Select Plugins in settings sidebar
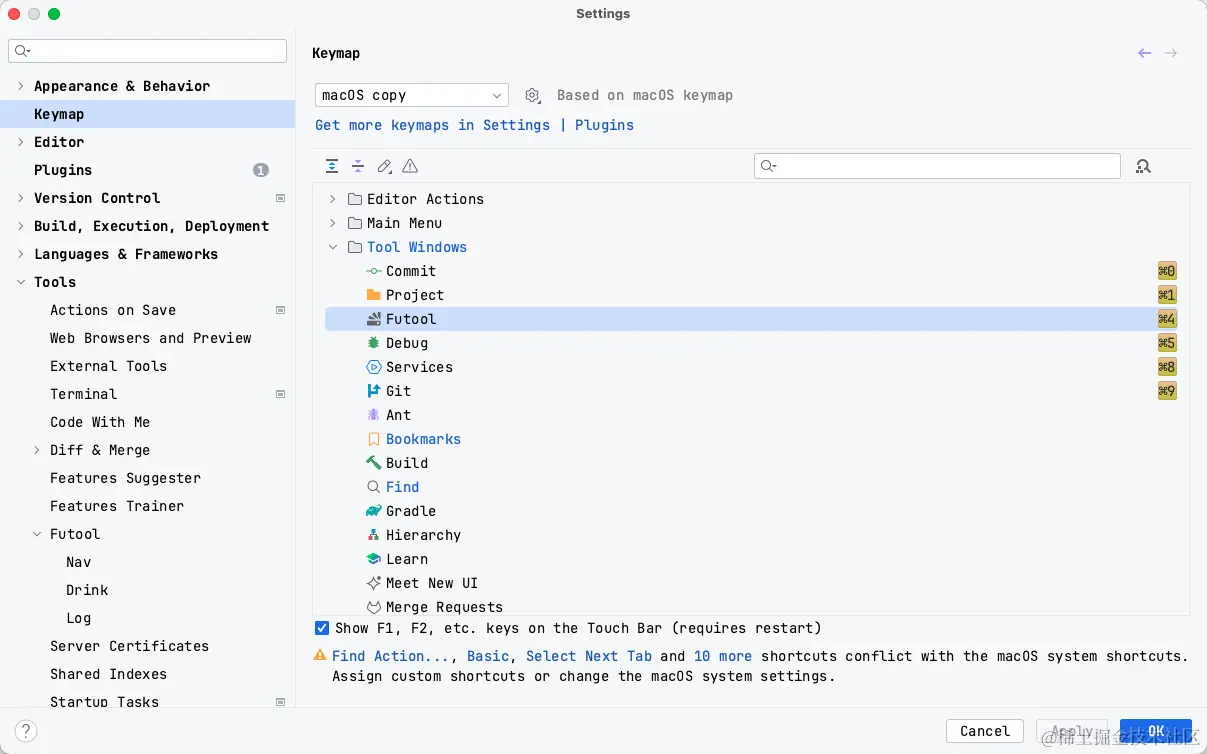The image size is (1207, 754). point(63,170)
